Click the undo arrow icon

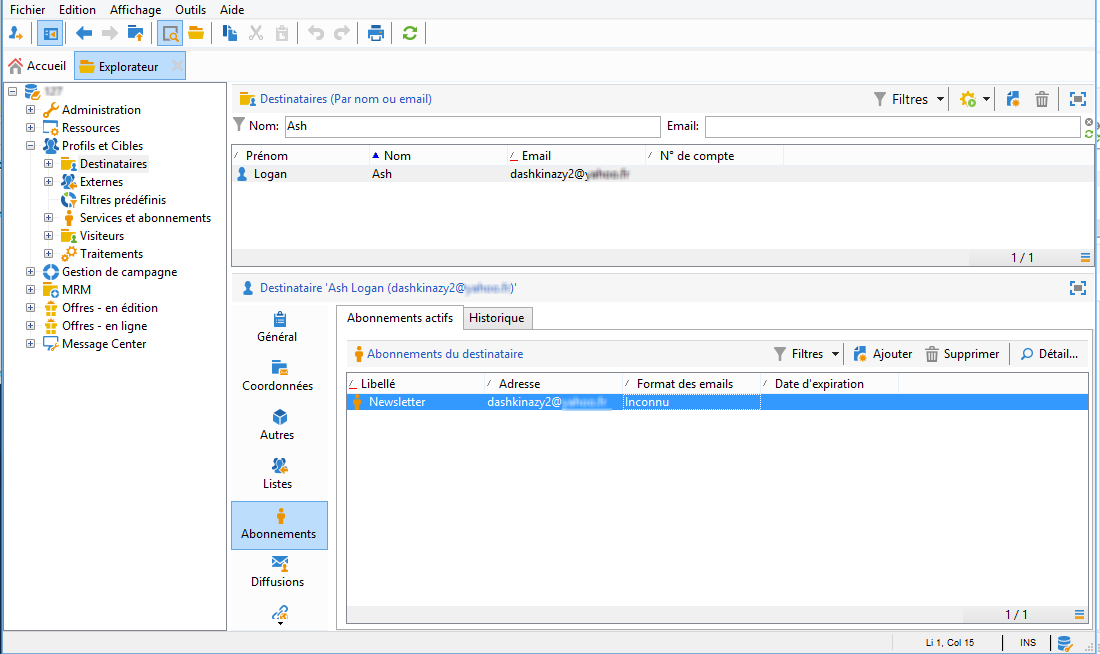316,33
